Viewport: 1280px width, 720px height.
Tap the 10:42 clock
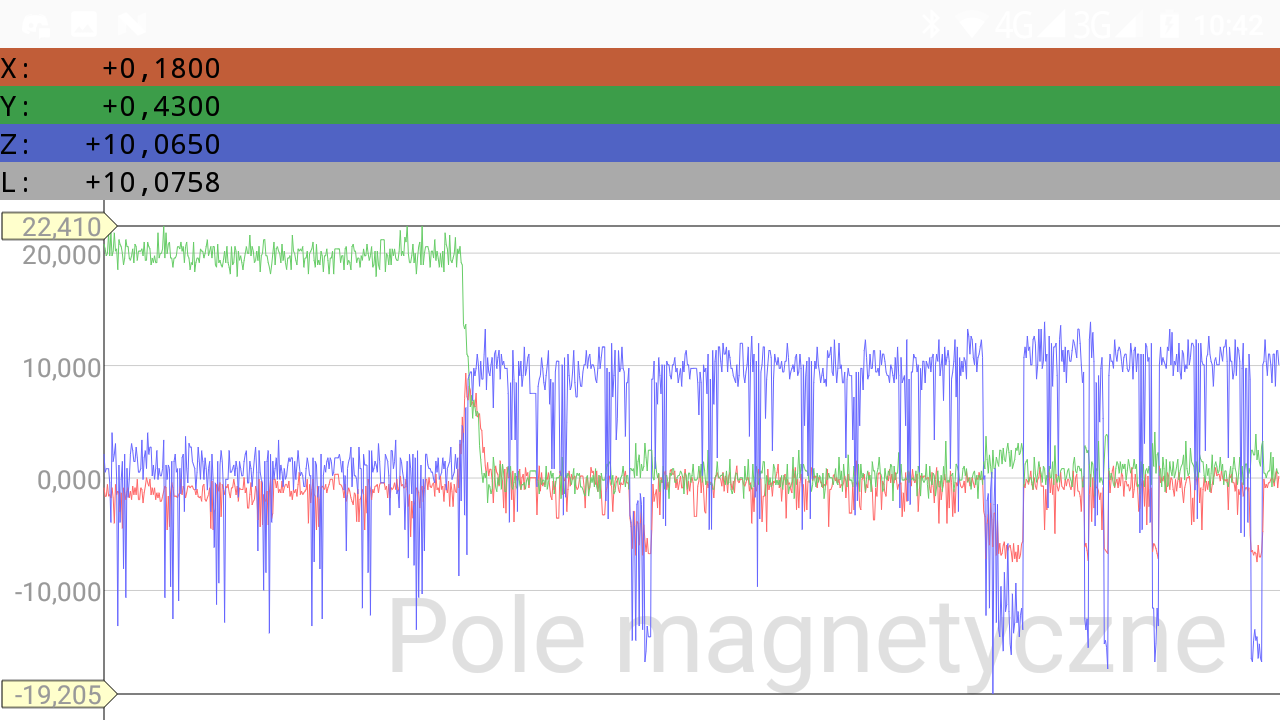(x=1230, y=25)
